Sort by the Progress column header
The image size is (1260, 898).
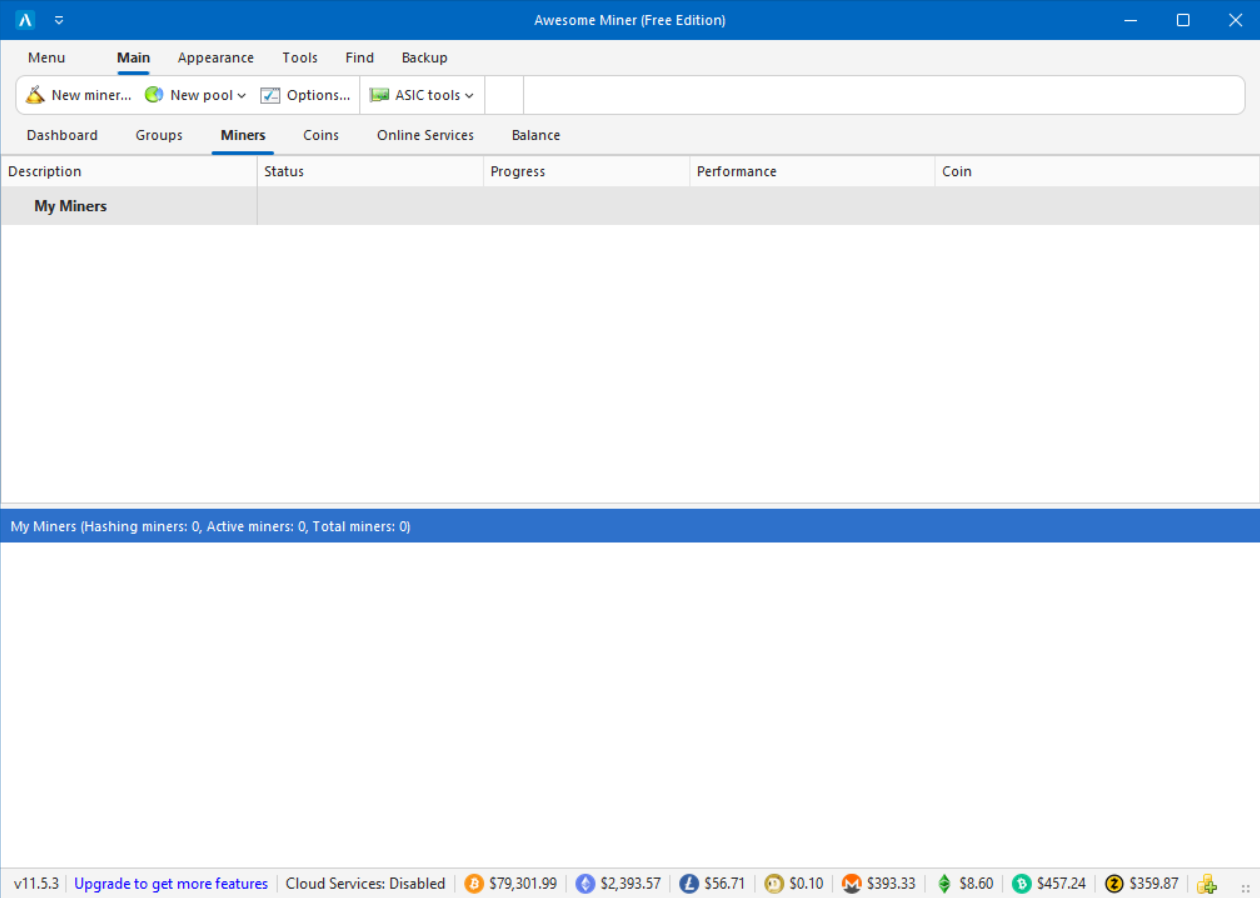point(587,171)
